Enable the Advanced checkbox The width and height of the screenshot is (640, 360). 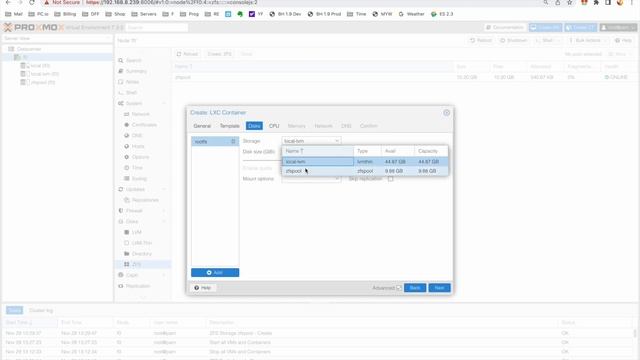coord(399,288)
